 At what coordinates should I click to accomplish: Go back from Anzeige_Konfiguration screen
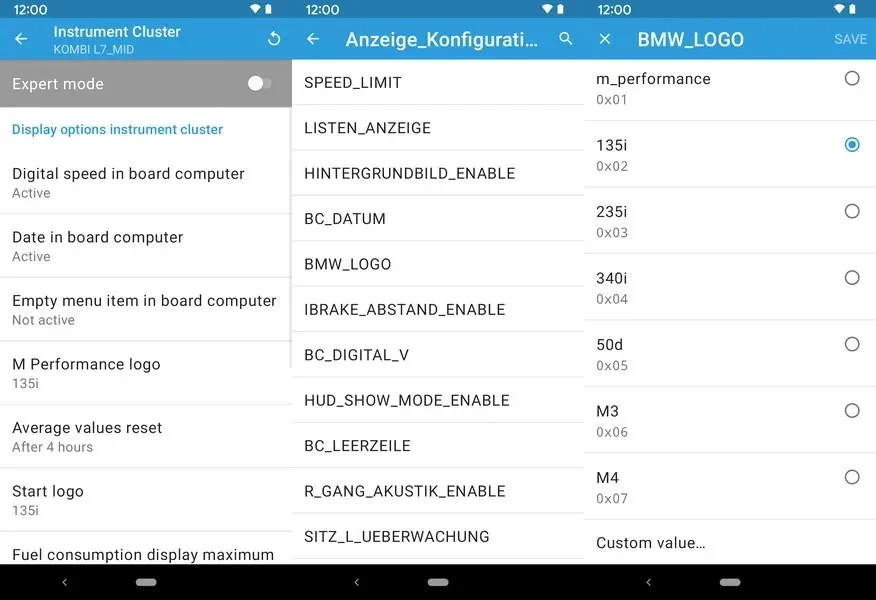(313, 39)
